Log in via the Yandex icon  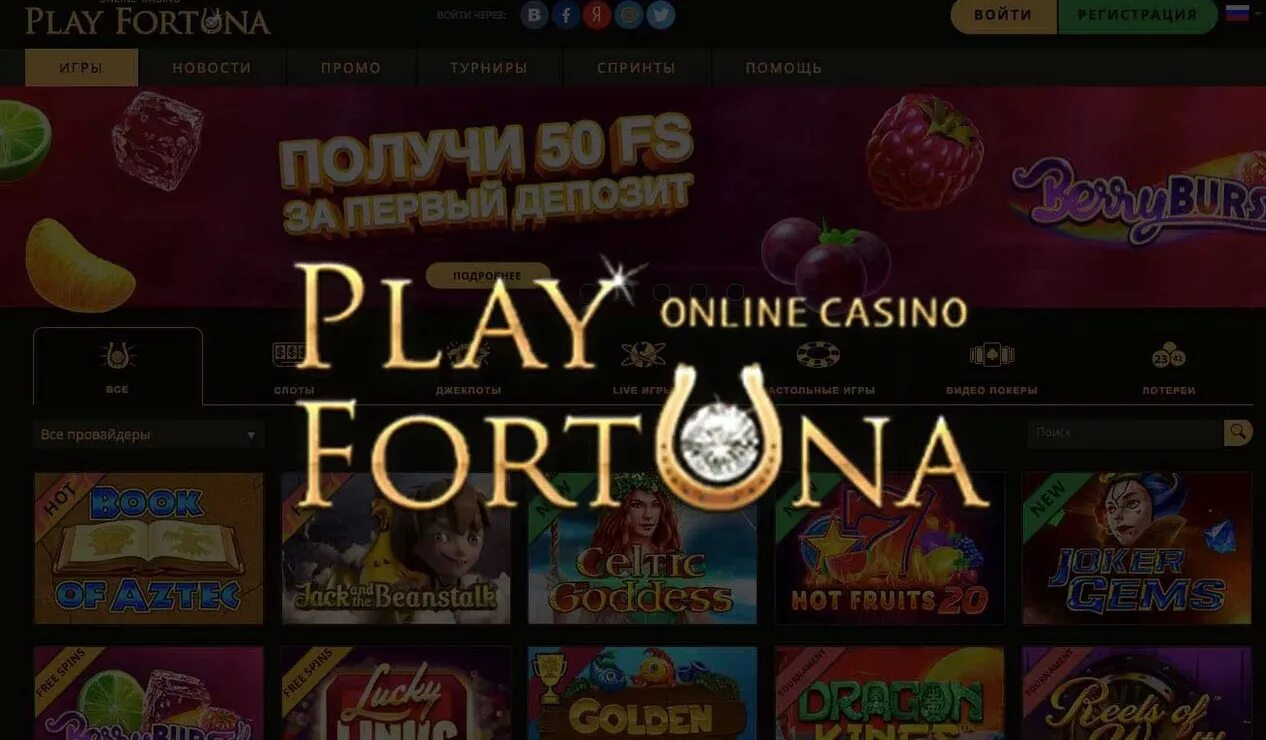(x=598, y=15)
